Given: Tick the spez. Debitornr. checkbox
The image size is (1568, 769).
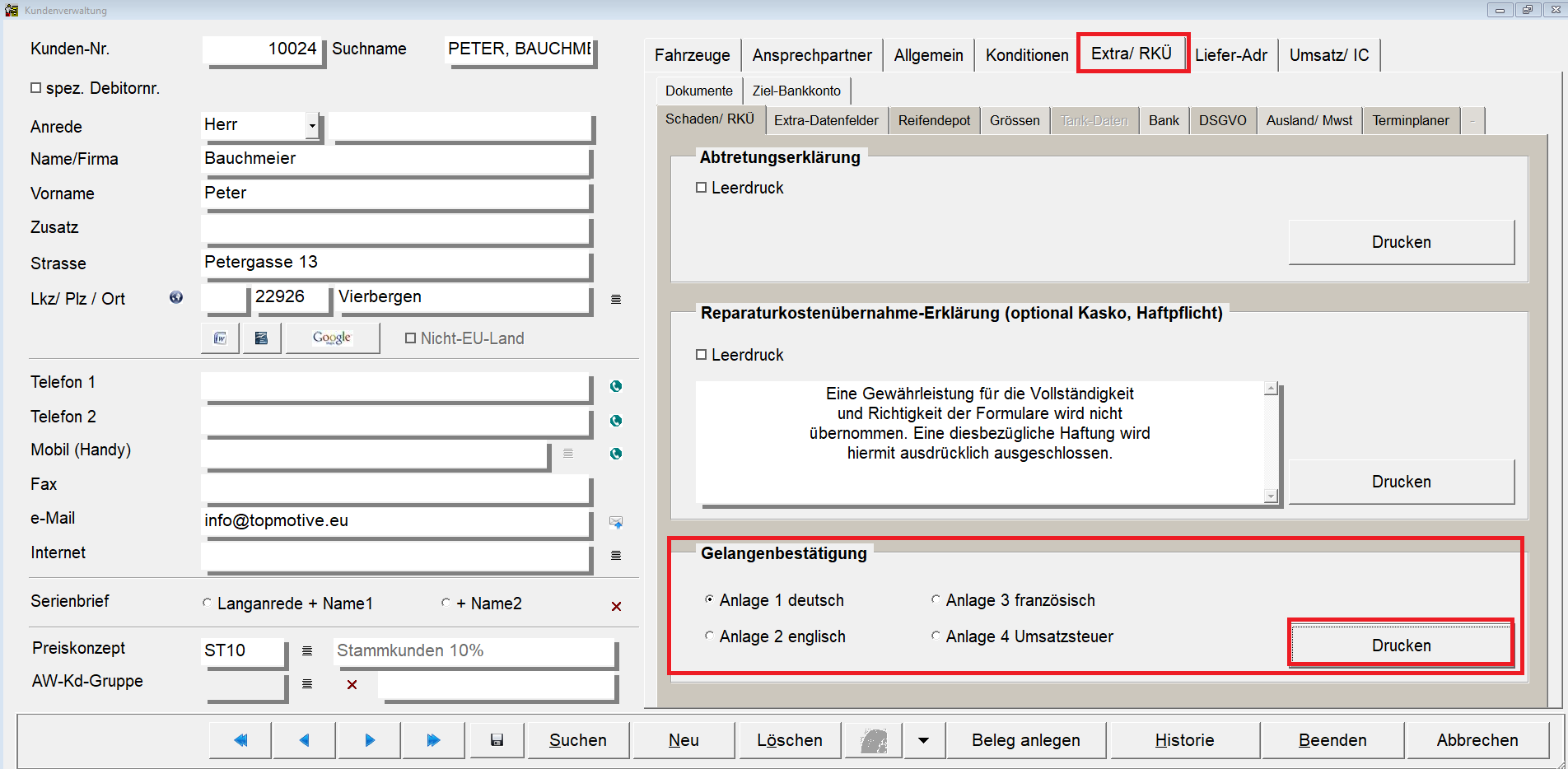Looking at the screenshot, I should [35, 87].
